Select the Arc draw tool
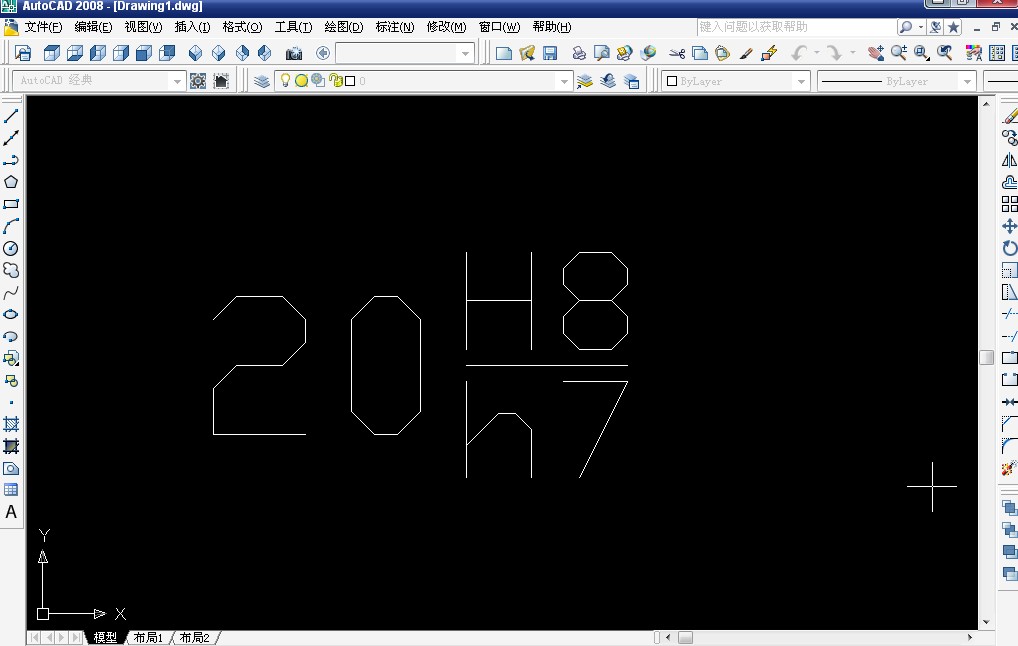The height and width of the screenshot is (646, 1018). tap(11, 226)
